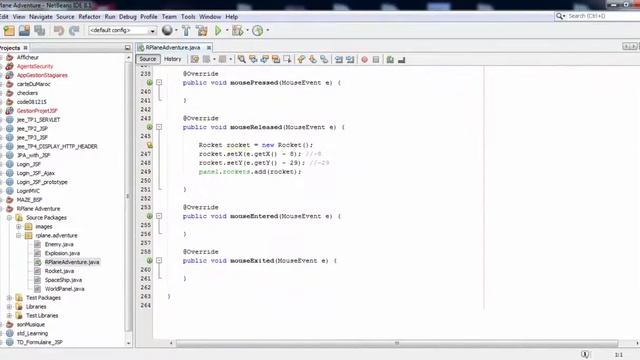Stop macro recording with square icon
Viewport: 640px width, 360px height.
click(x=376, y=60)
